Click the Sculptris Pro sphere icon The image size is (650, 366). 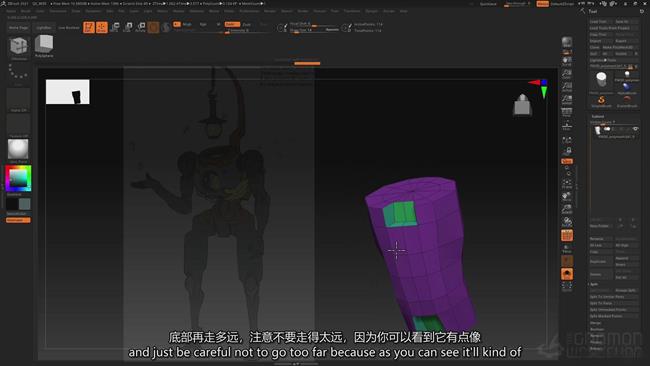tap(166, 27)
